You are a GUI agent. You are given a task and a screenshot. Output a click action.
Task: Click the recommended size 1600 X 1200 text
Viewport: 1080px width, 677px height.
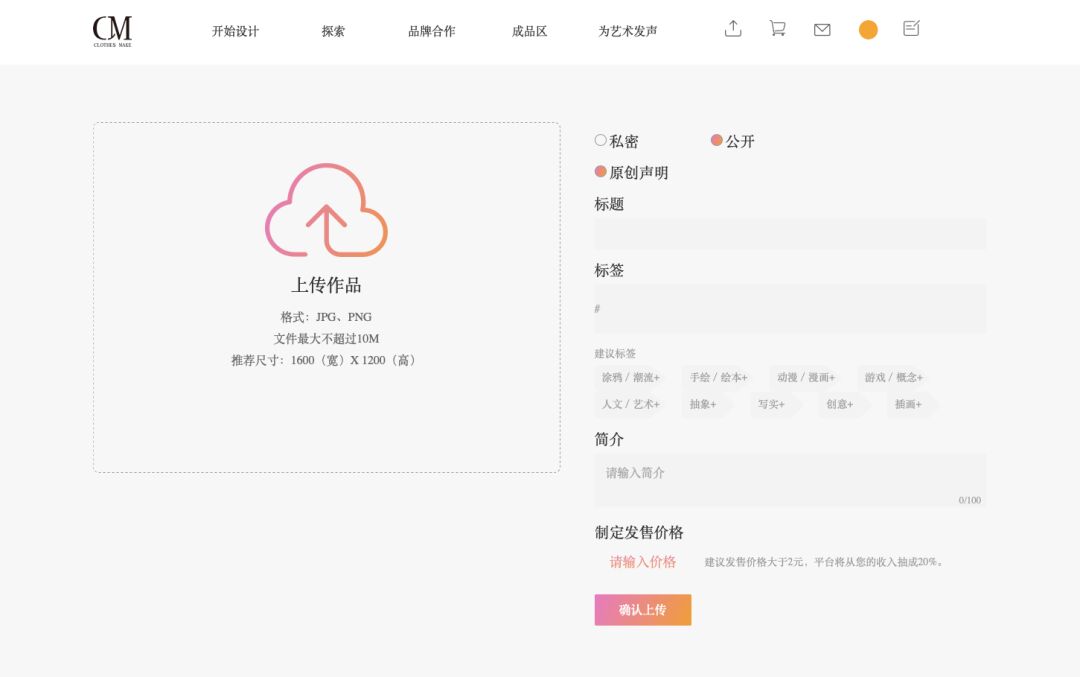point(325,360)
